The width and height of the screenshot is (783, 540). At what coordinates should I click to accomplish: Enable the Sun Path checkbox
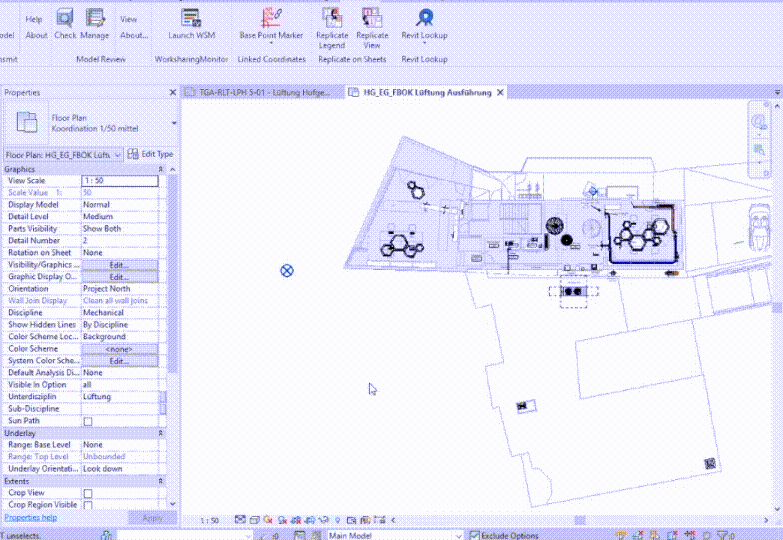(87, 421)
